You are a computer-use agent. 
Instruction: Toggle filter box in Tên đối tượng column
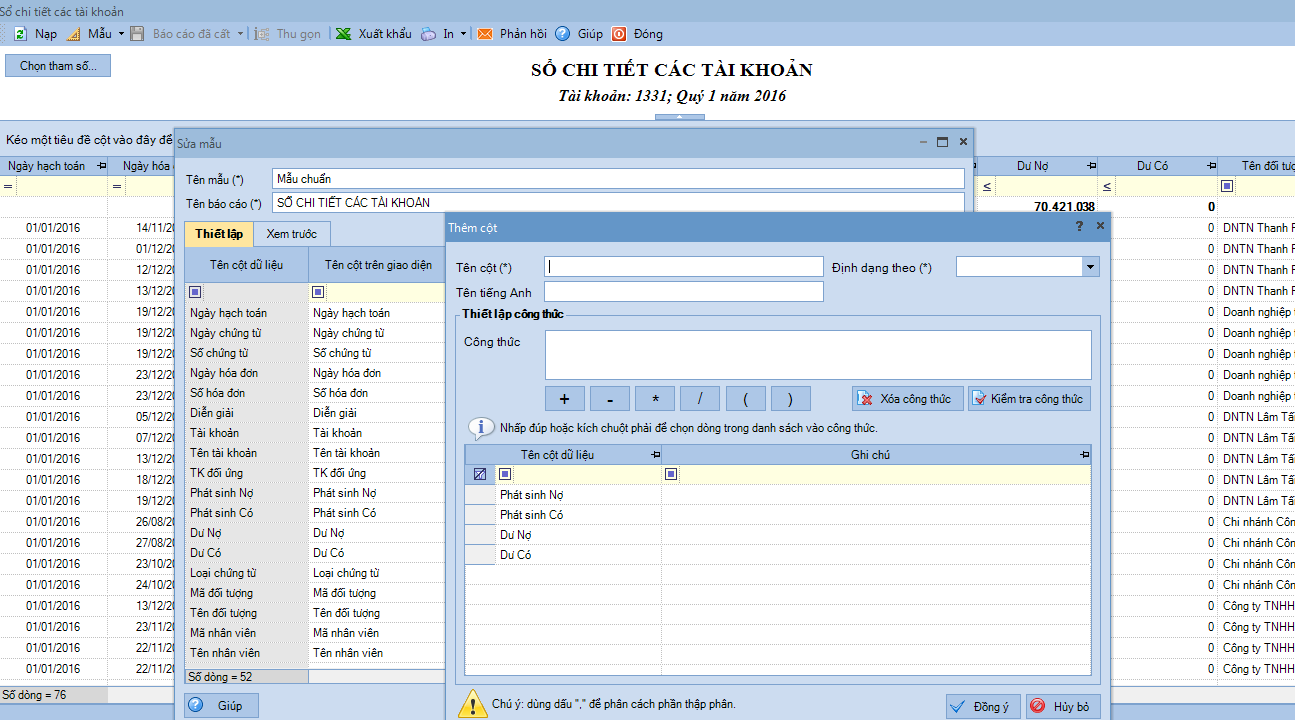pos(1227,186)
